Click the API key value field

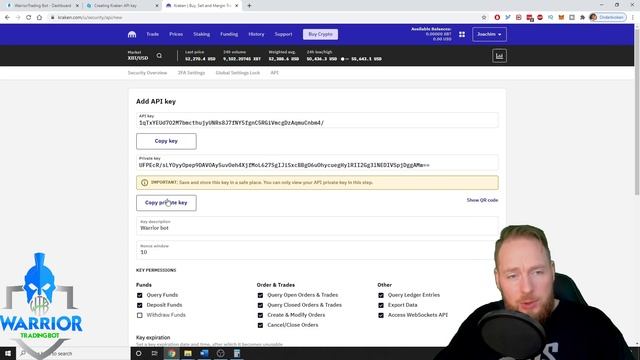point(317,120)
